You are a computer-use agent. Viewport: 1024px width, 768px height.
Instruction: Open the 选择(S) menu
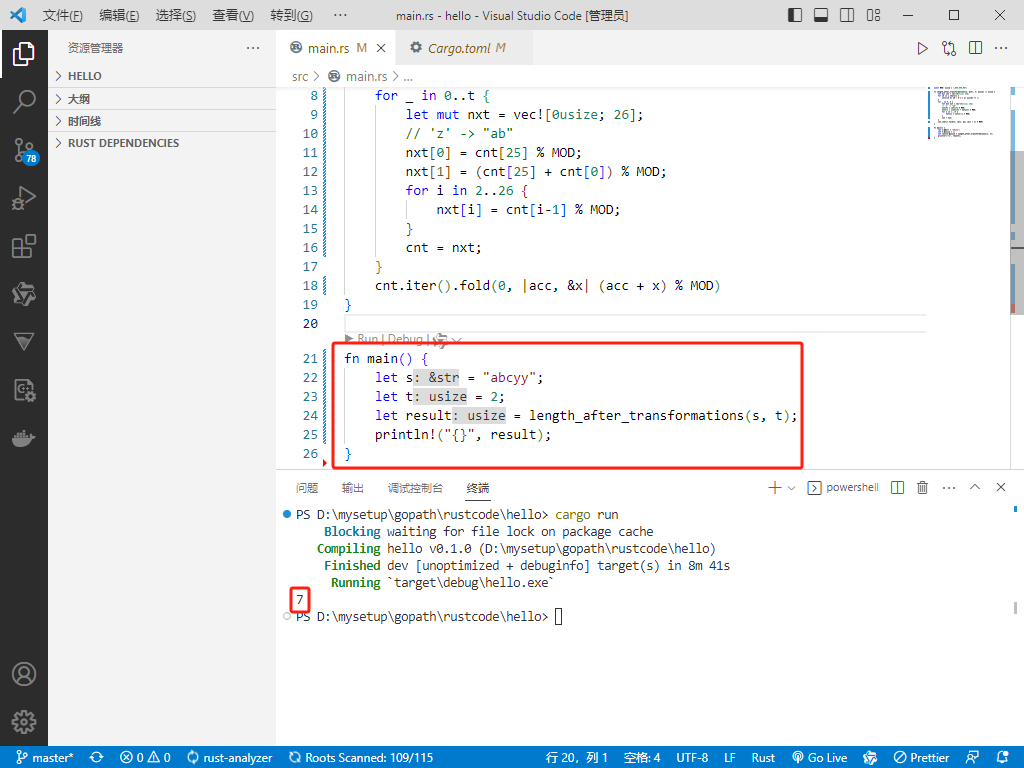click(176, 15)
